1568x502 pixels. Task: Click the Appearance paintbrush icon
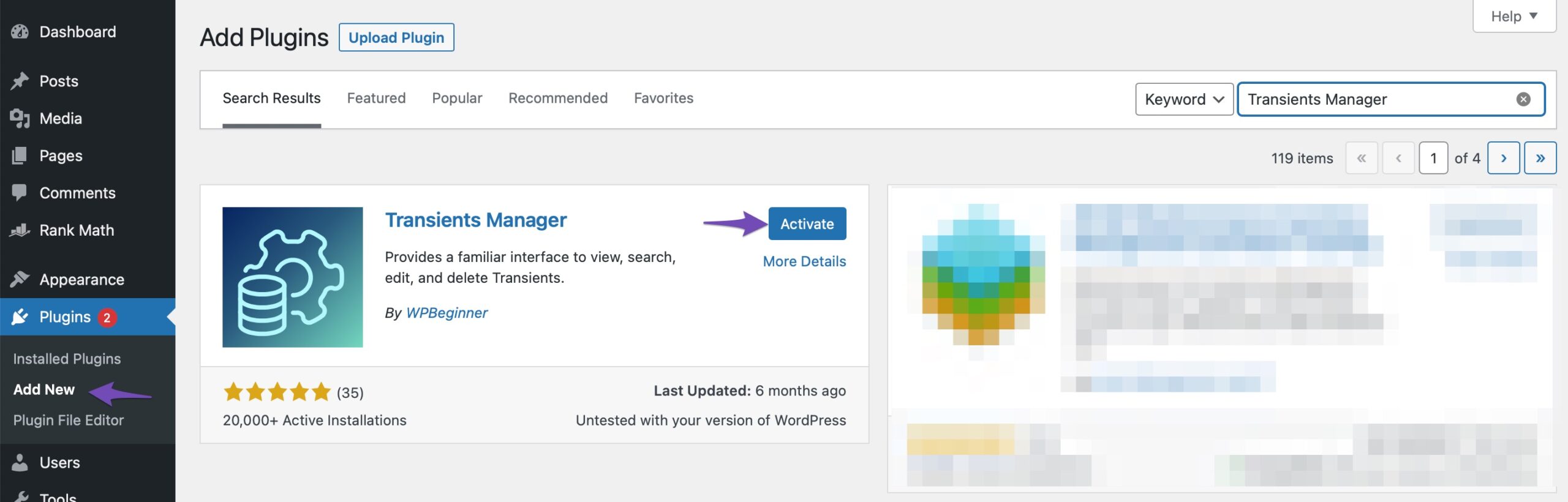pos(20,279)
